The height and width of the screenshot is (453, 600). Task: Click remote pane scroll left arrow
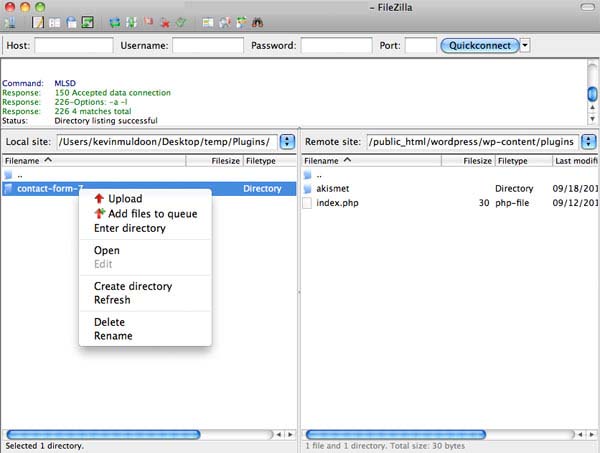click(580, 434)
